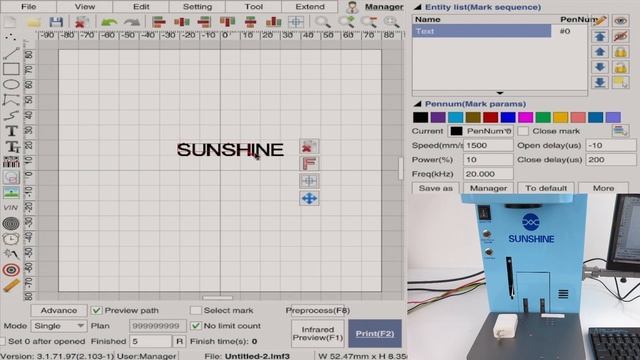Toggle the Preview path checkbox
Screen dimensions: 640x360
[96, 311]
